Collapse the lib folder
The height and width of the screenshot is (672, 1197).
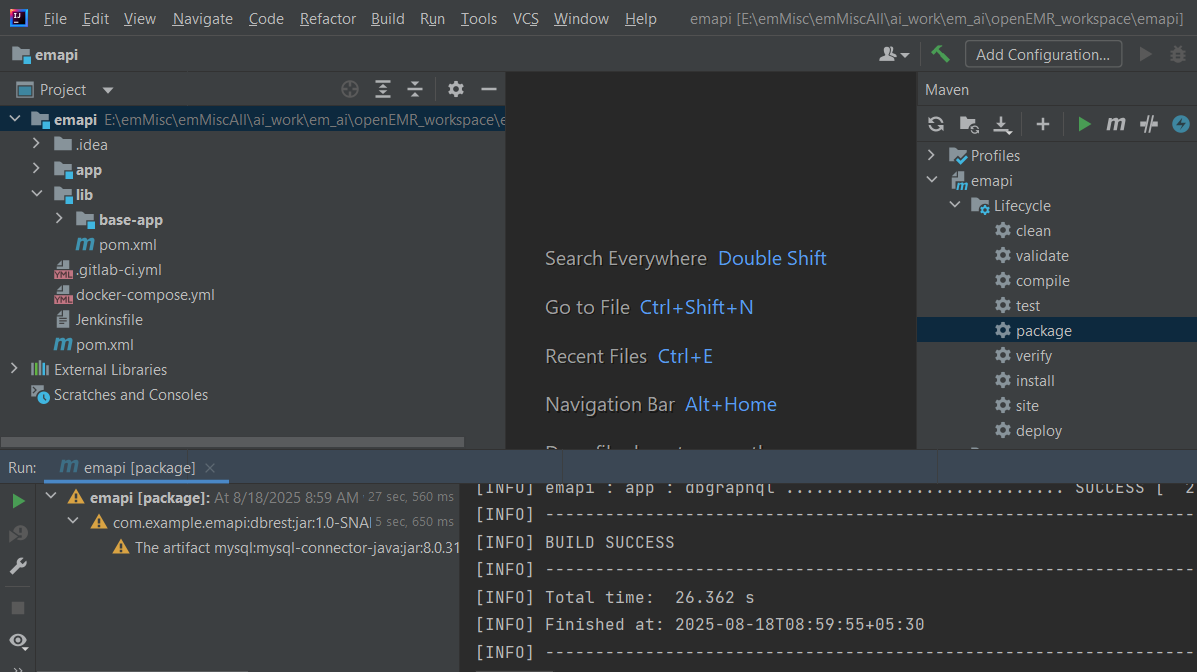click(36, 194)
